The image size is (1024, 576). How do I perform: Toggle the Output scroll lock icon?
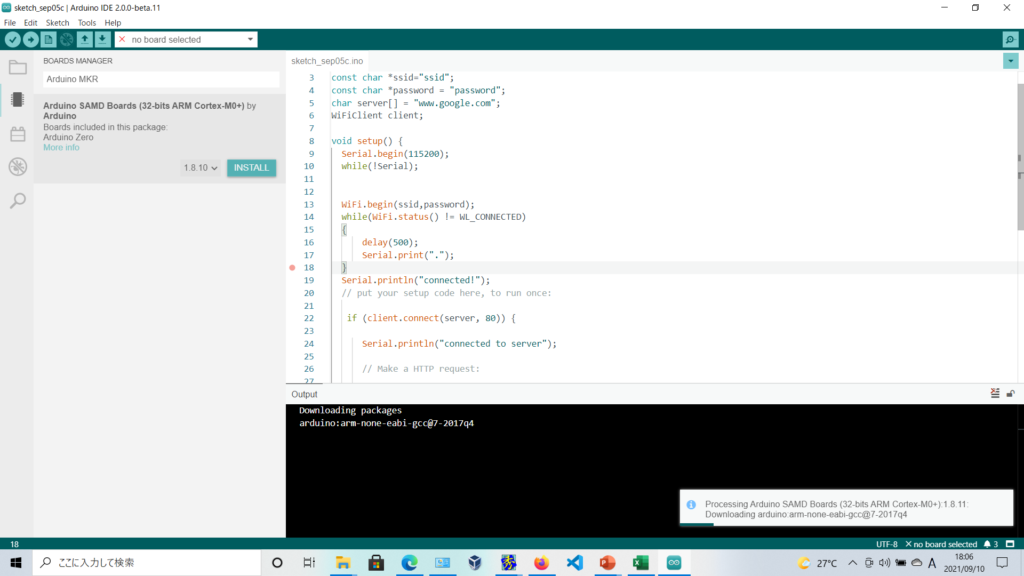coord(1010,393)
